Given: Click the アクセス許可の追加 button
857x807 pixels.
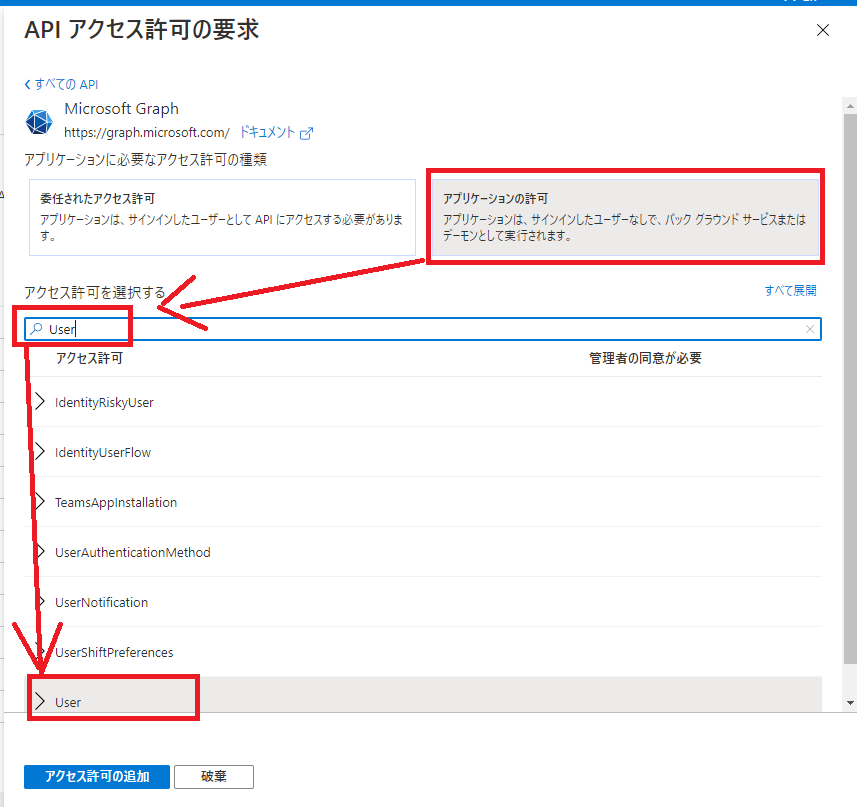Looking at the screenshot, I should coord(97,776).
